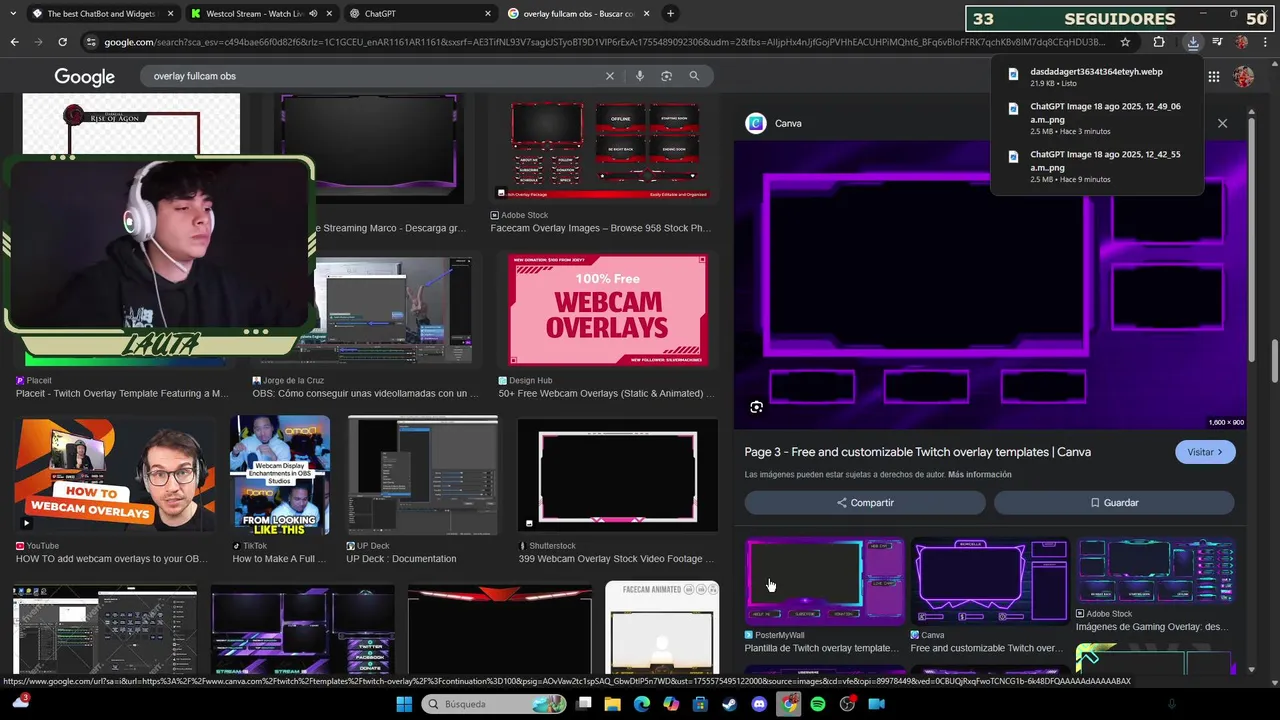1280x720 pixels.
Task: Open Placeit Twitch Overlay Template link
Action: point(122,394)
